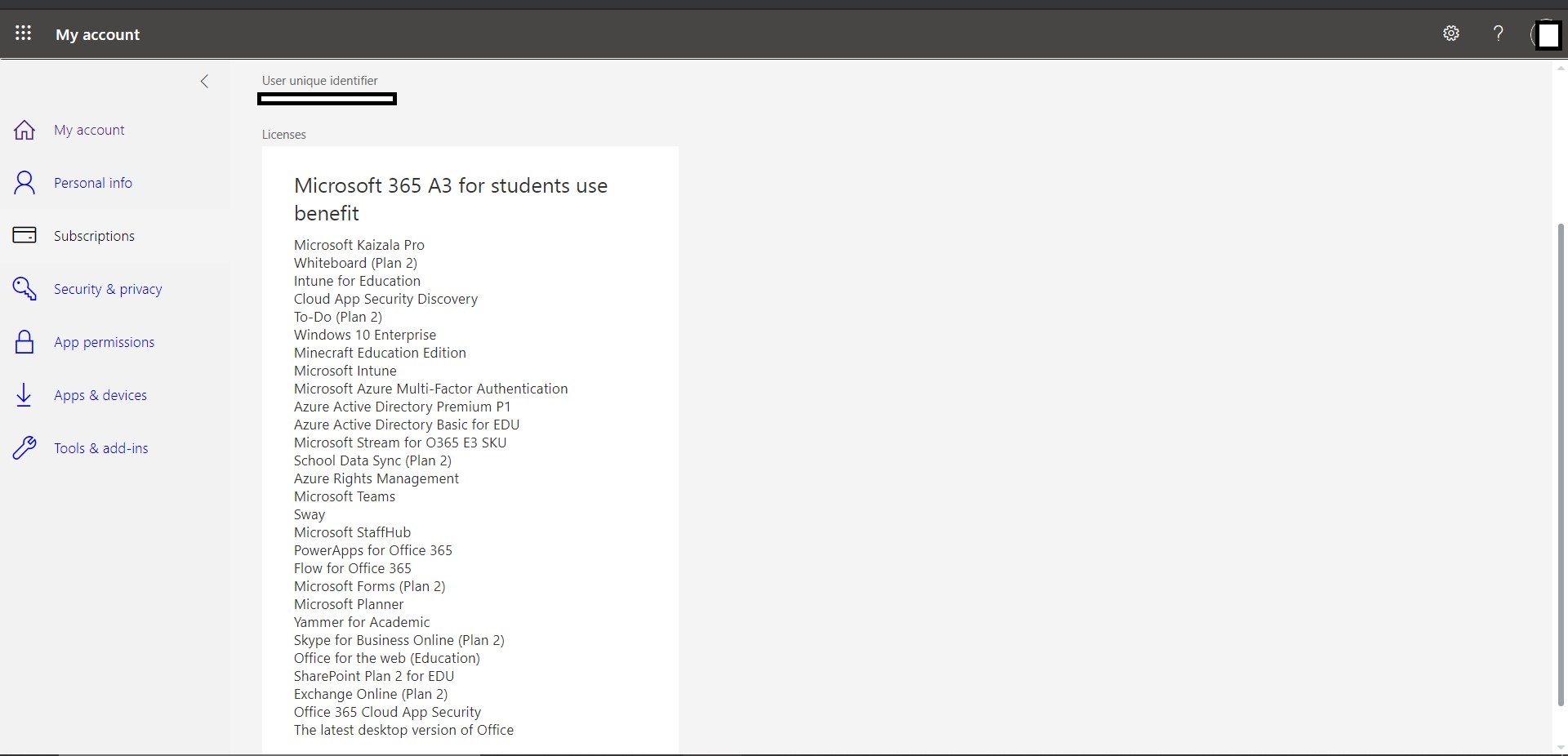Click Office for the web (Education)
This screenshot has width=1568, height=756.
click(x=387, y=658)
